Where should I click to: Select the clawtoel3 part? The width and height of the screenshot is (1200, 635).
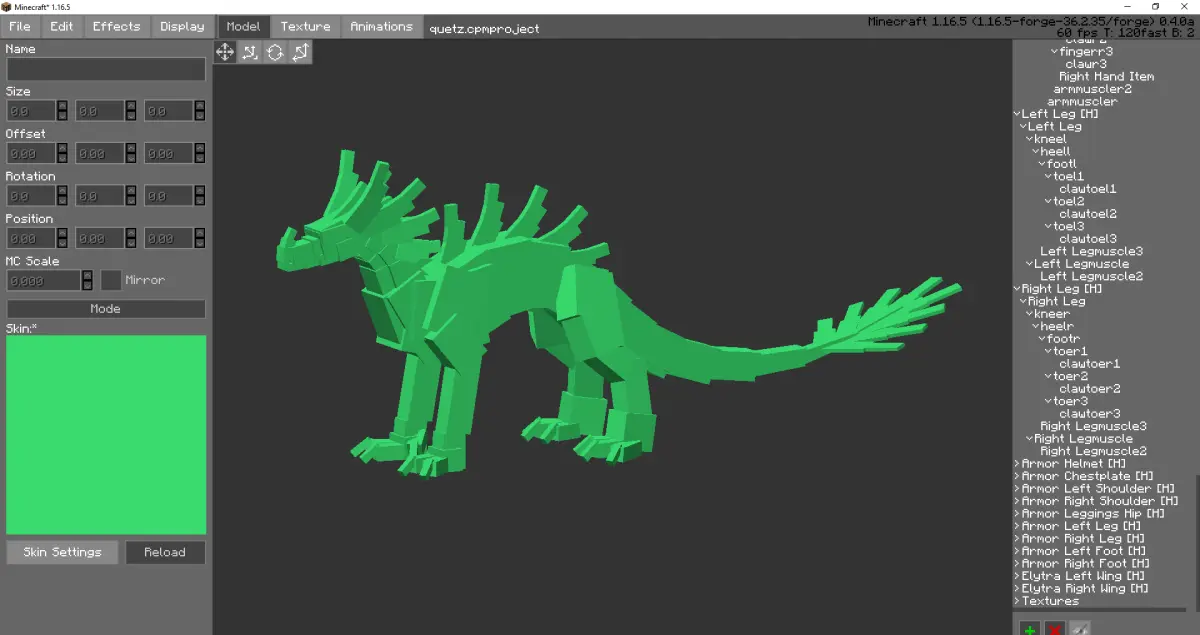[x=1088, y=239]
